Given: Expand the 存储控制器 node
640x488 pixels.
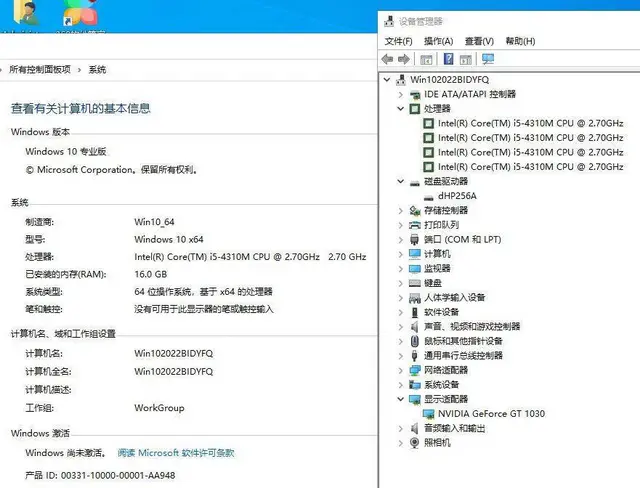Looking at the screenshot, I should coord(401,211).
